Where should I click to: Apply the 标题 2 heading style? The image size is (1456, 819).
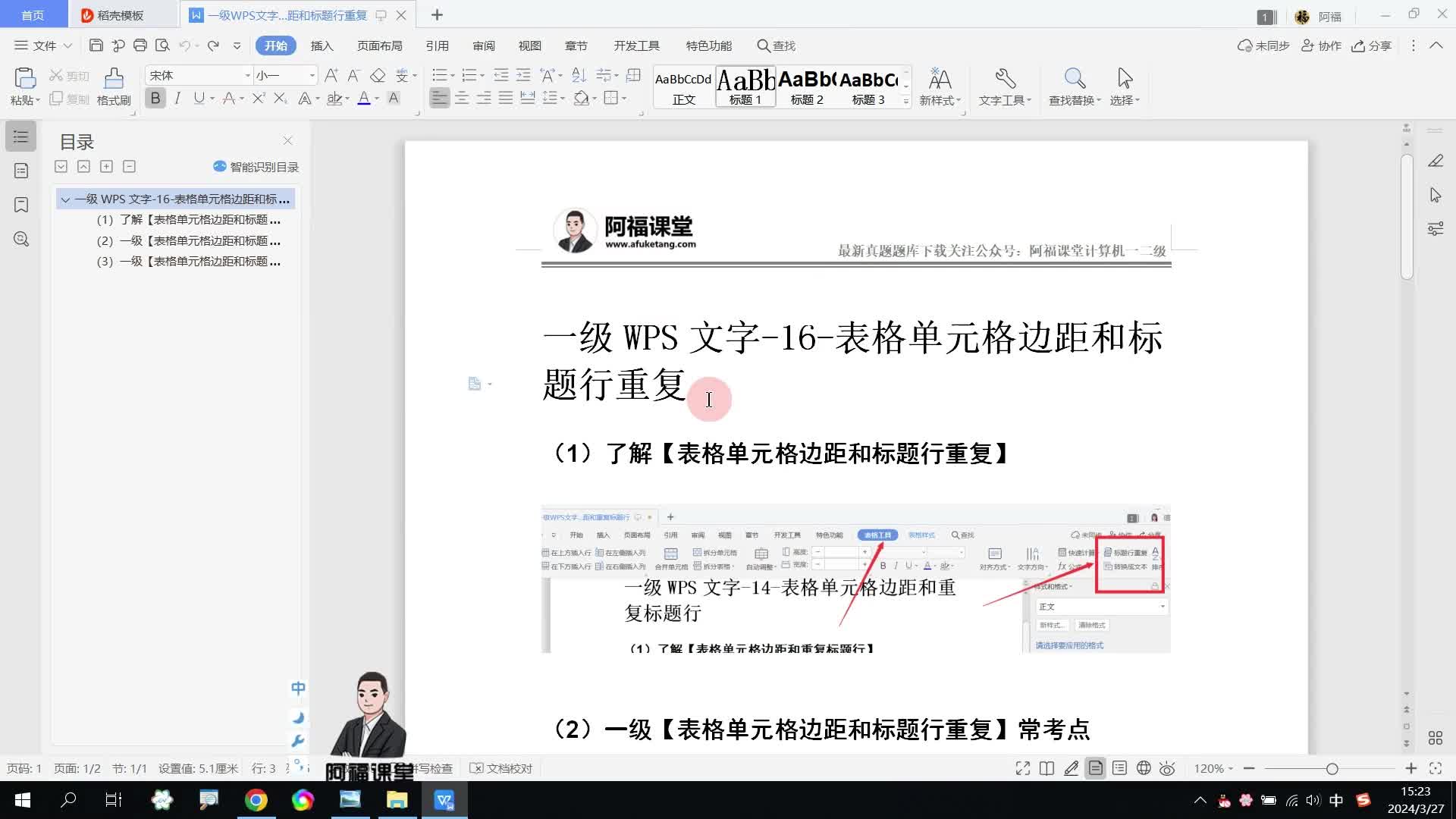(x=807, y=86)
